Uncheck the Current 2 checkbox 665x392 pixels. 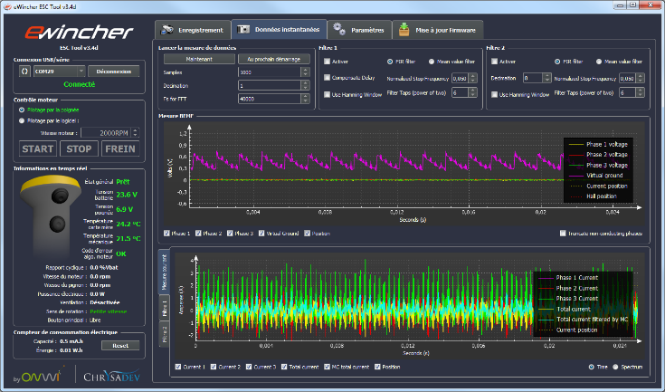pos(213,367)
